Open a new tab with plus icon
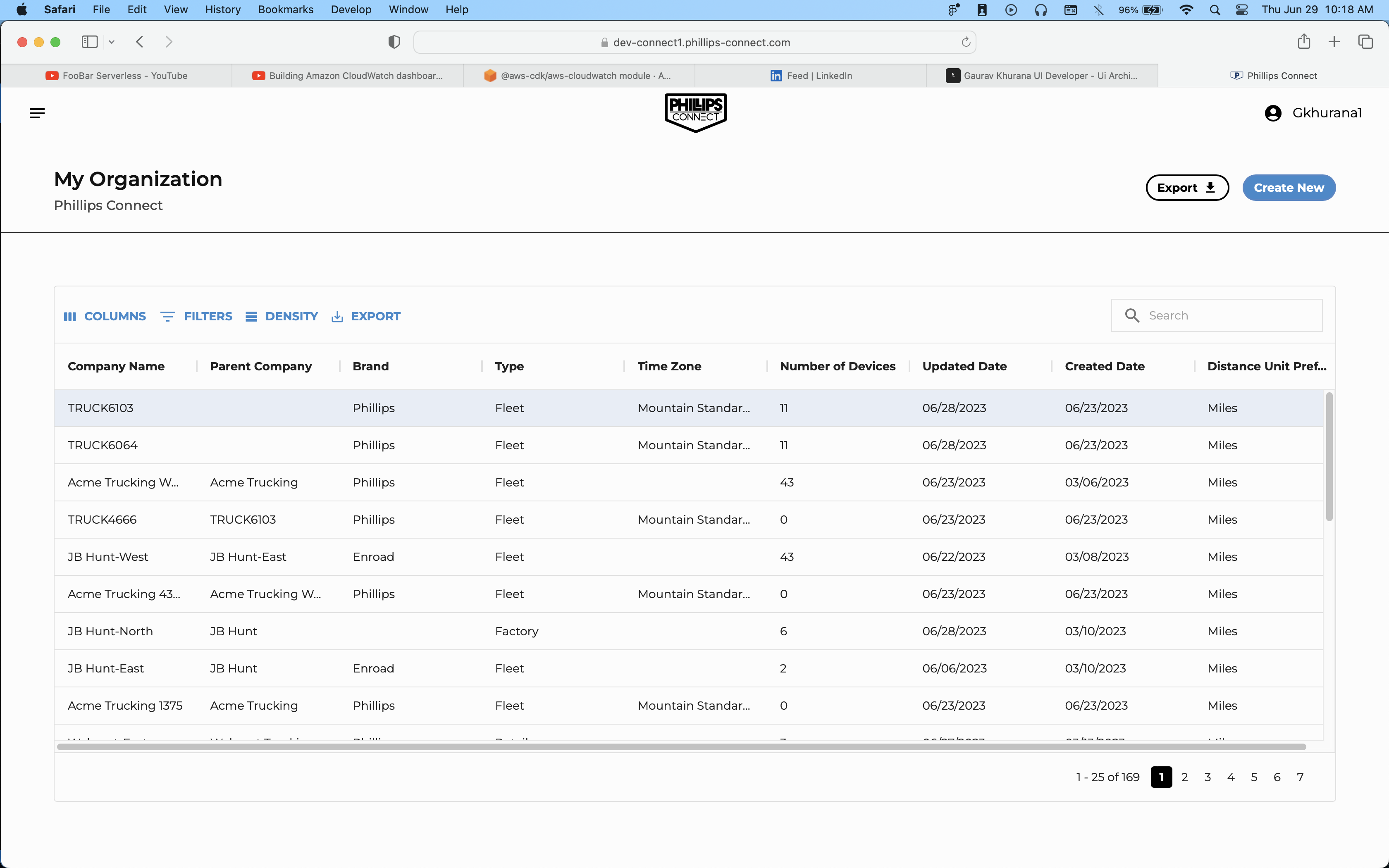Viewport: 1389px width, 868px height. 1334,42
